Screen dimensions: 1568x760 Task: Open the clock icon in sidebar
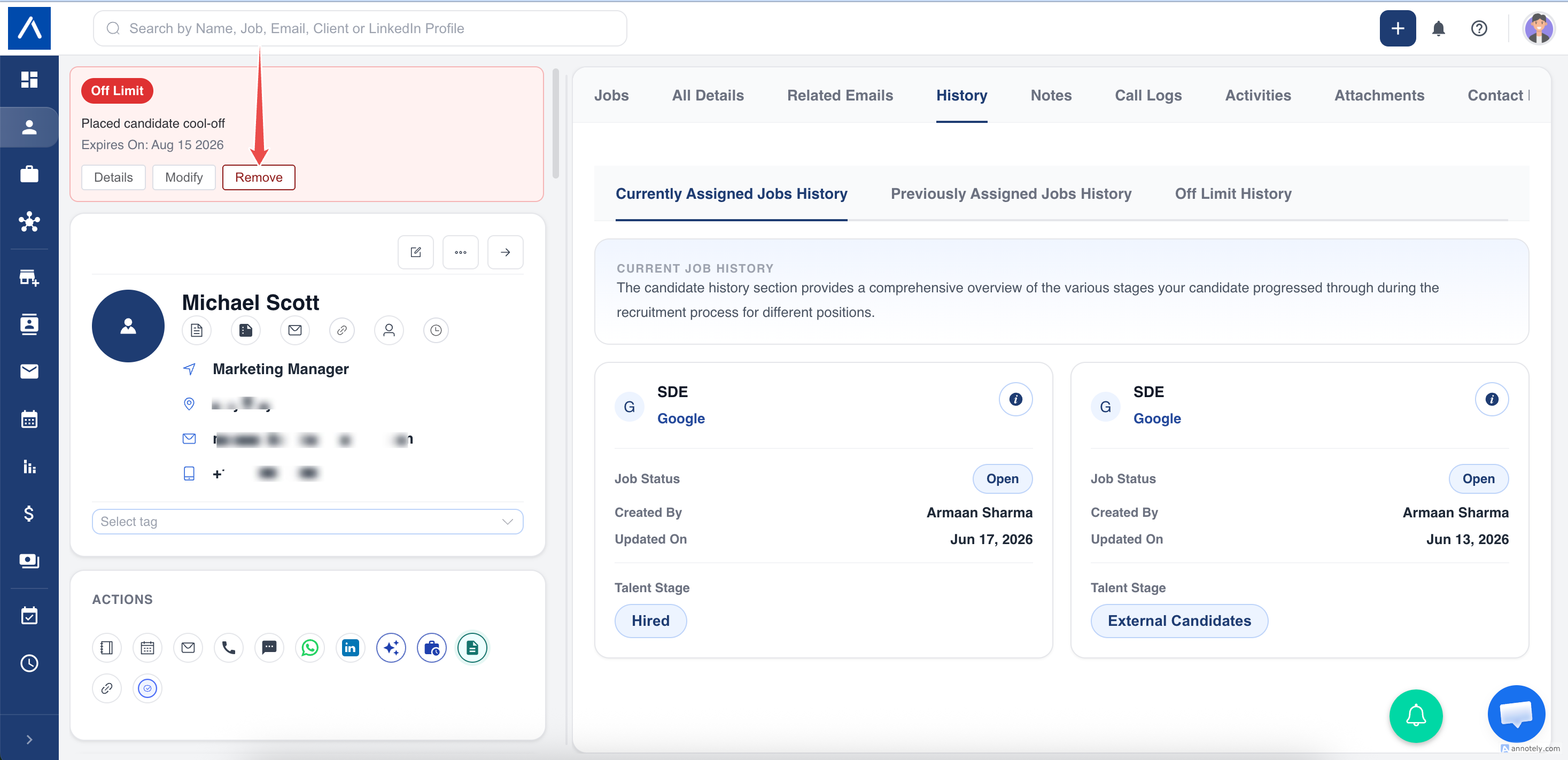click(x=29, y=663)
